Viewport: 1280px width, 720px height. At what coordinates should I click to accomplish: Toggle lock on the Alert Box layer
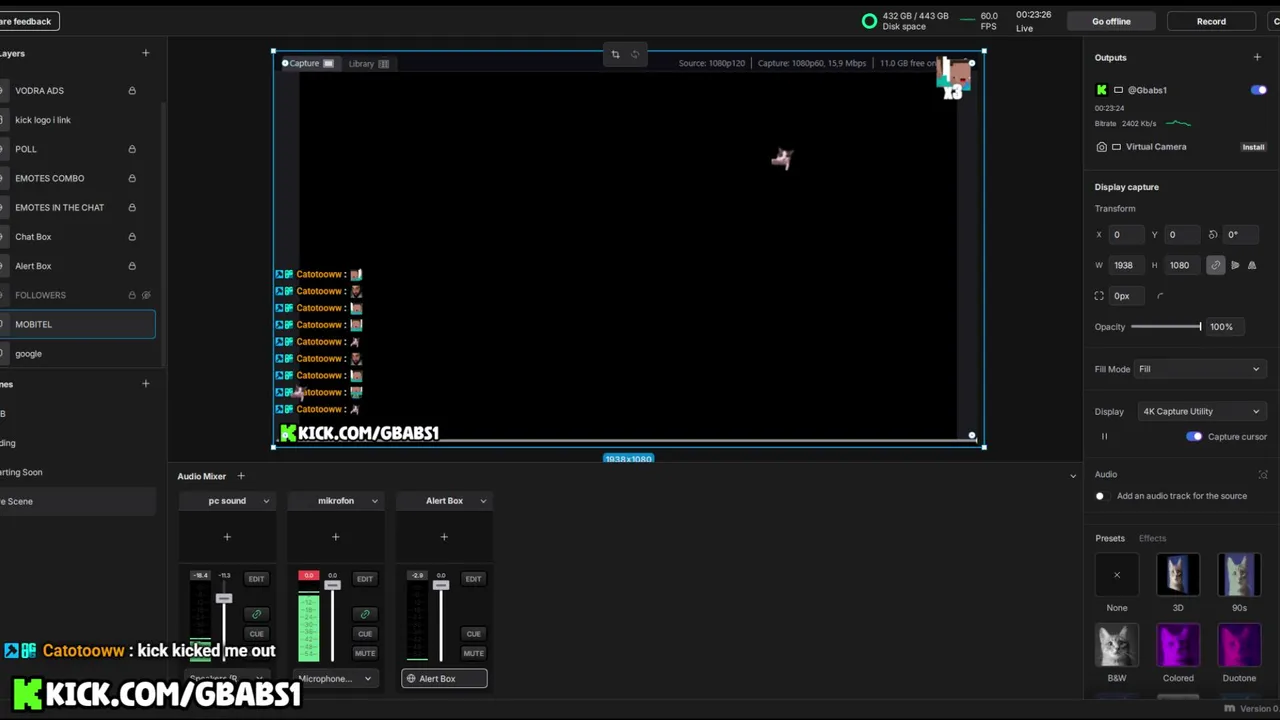click(x=132, y=266)
